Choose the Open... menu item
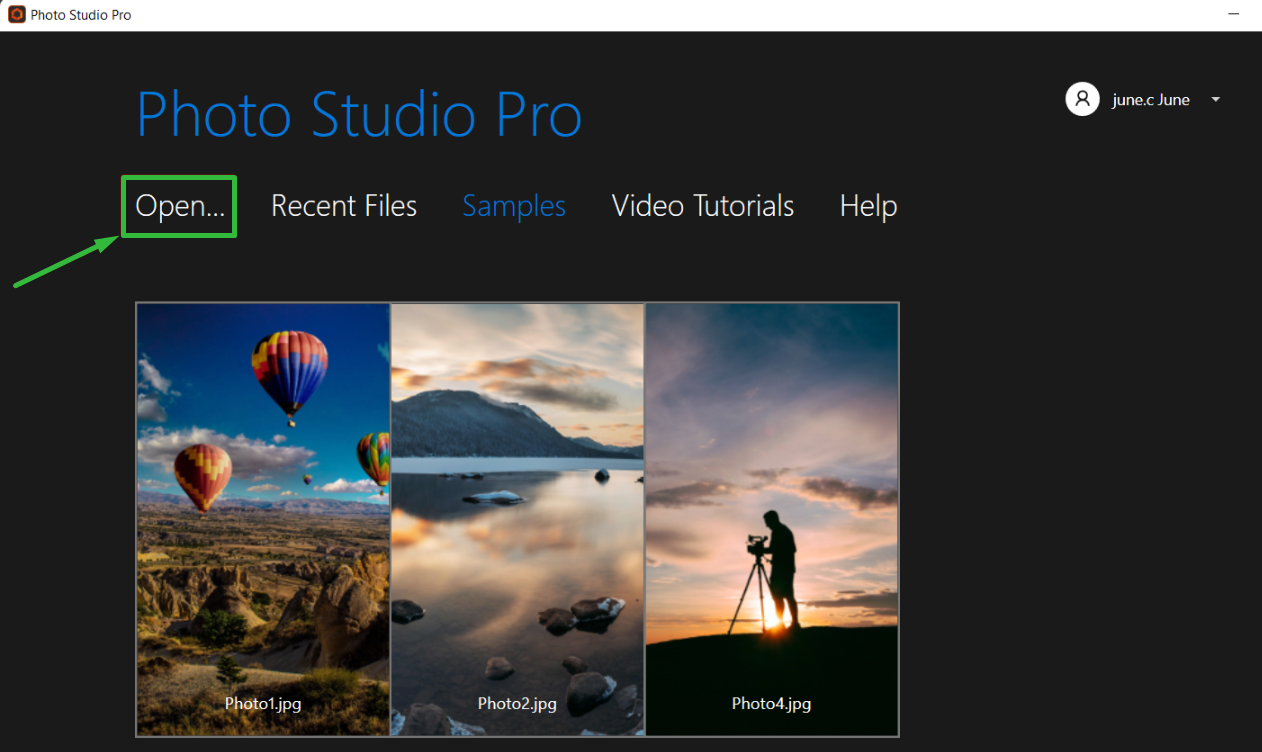Image resolution: width=1262 pixels, height=752 pixels. click(180, 206)
